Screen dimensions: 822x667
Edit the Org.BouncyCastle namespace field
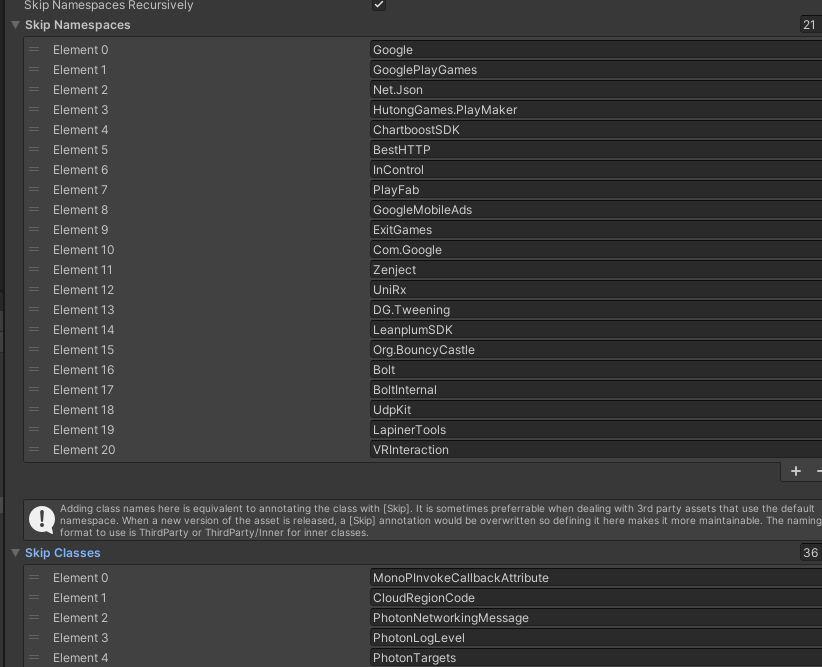click(596, 350)
